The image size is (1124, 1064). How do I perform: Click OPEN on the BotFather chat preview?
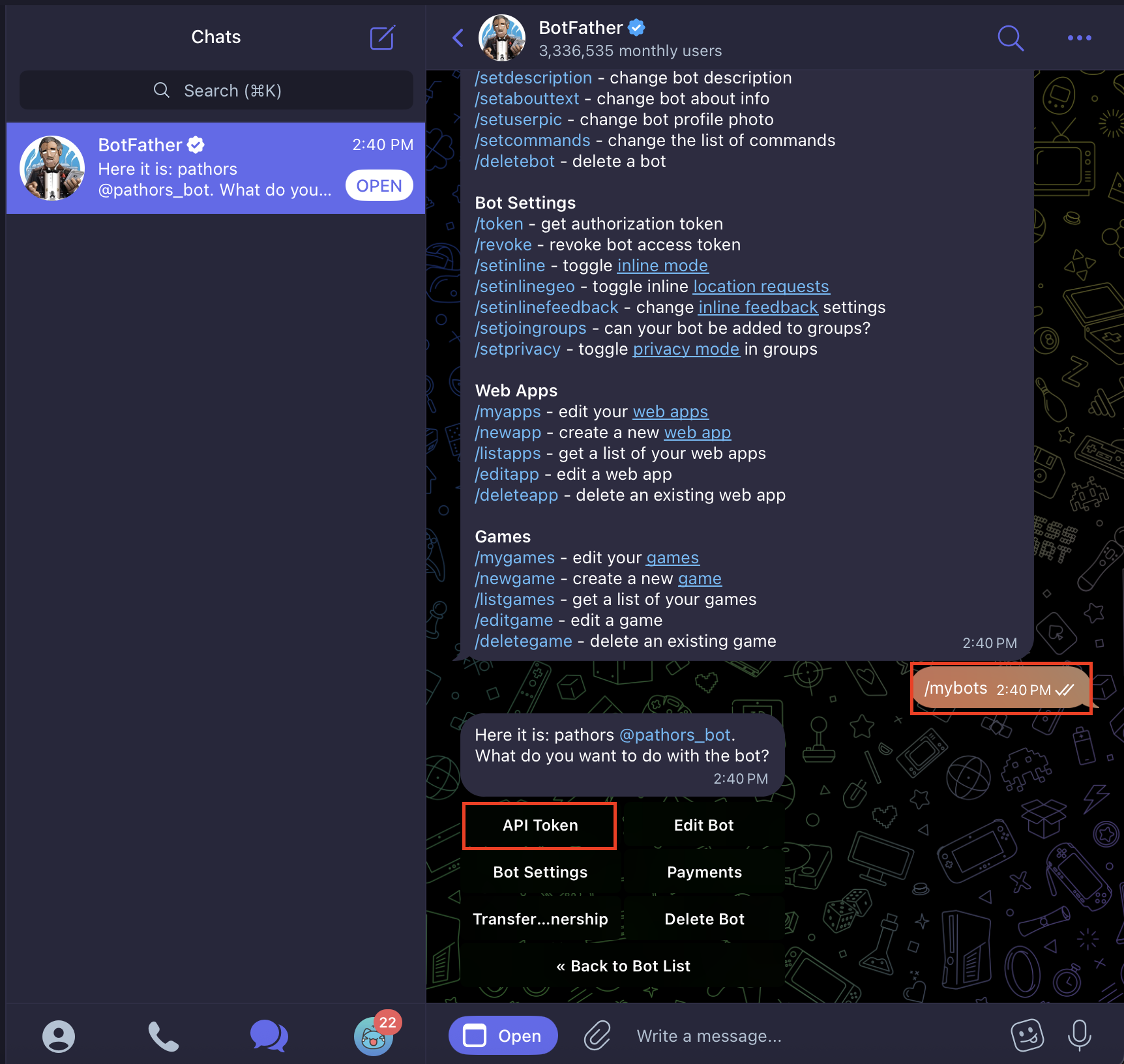click(379, 185)
